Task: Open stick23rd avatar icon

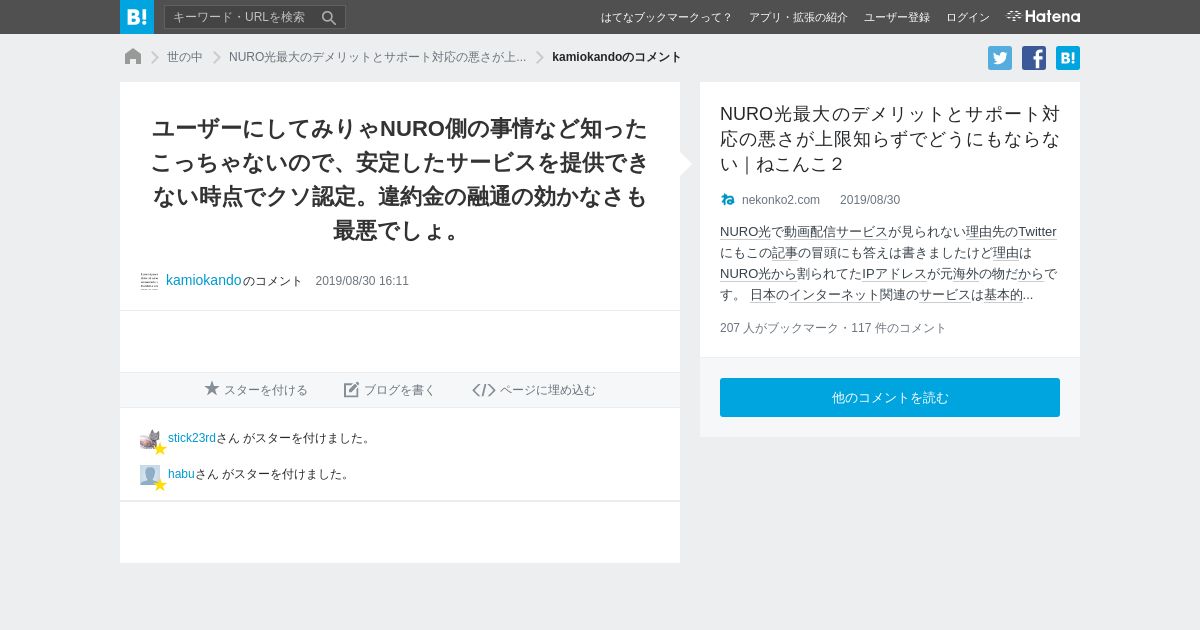Action: 151,440
